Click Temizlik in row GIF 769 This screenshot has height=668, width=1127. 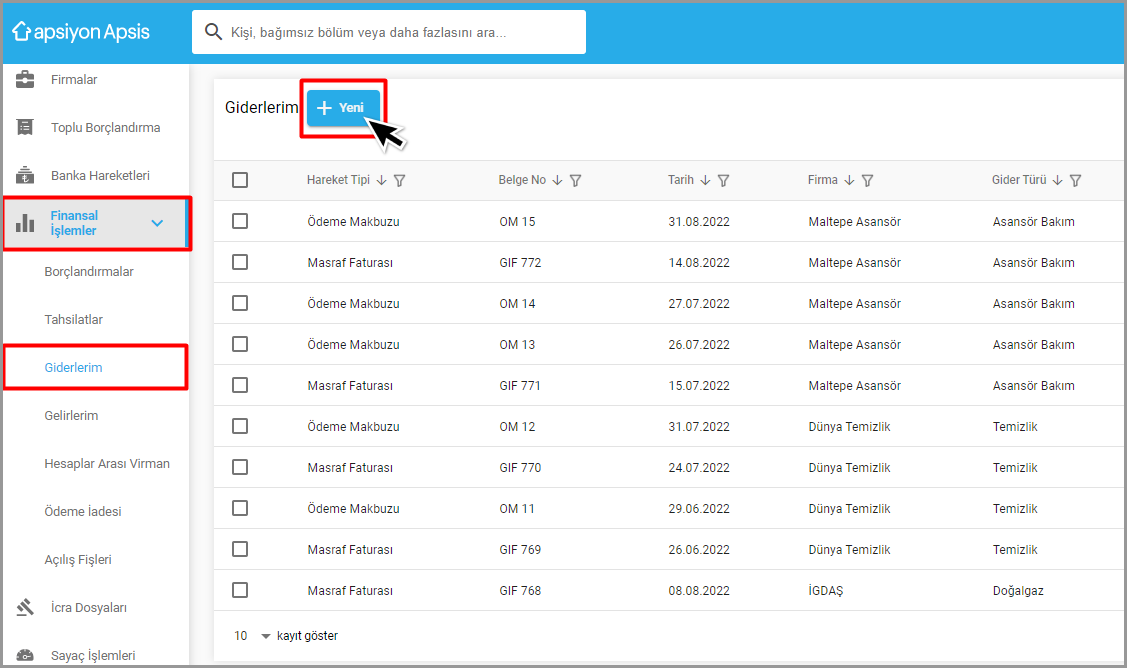tap(1015, 549)
